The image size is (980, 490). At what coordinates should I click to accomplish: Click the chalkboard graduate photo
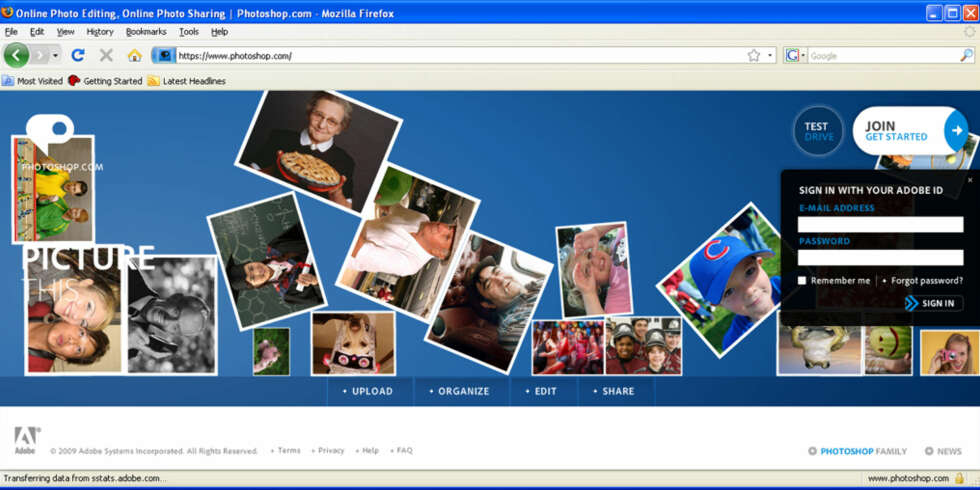[267, 260]
